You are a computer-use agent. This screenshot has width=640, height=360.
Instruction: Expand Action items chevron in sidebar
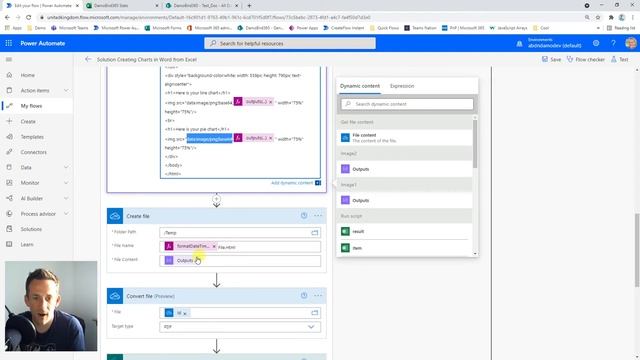click(x=66, y=90)
